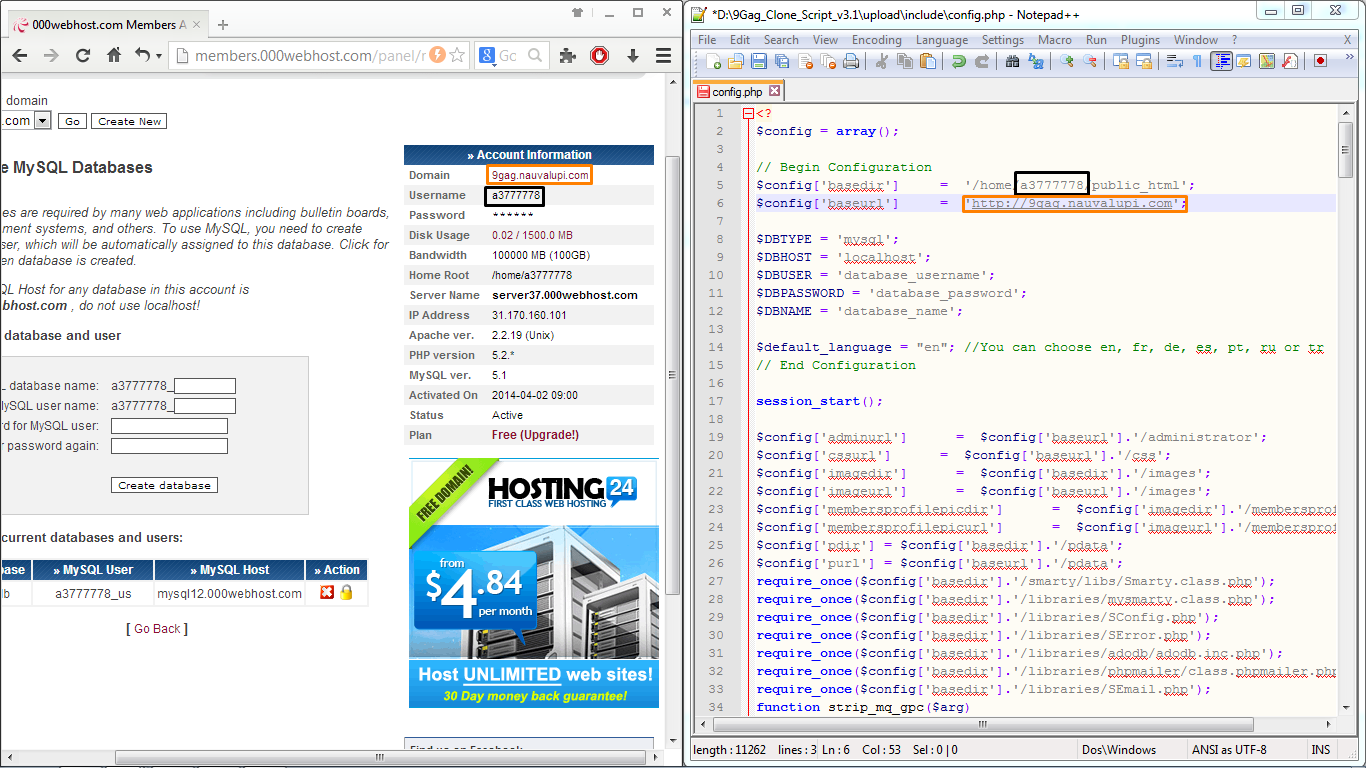This screenshot has height=768, width=1366.
Task: Open the Function List icon
Action: coord(1290,61)
